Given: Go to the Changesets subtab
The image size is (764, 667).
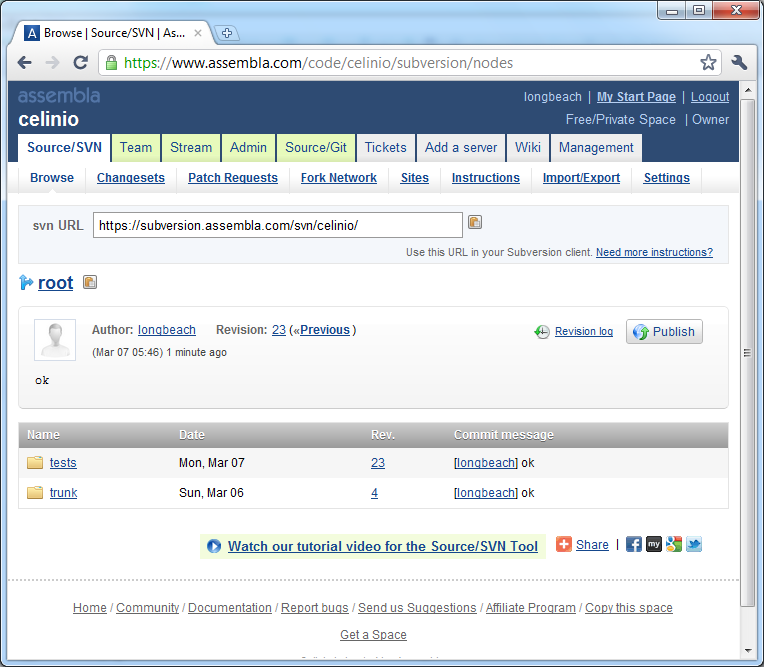Looking at the screenshot, I should [x=131, y=178].
